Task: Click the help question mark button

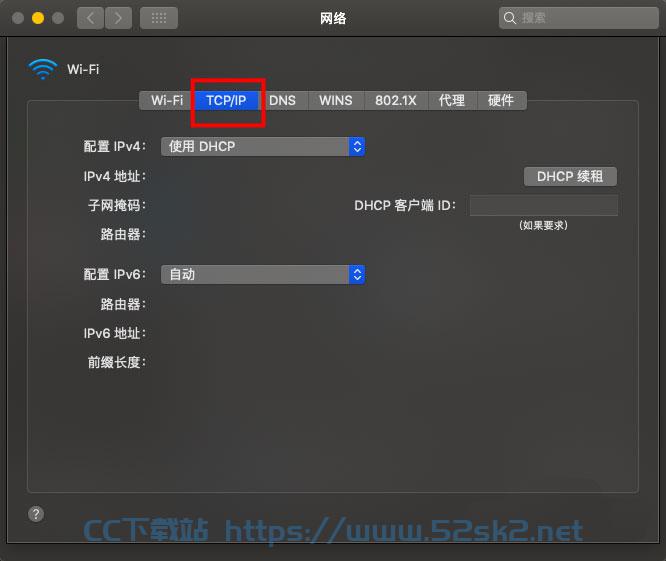Action: tap(36, 514)
